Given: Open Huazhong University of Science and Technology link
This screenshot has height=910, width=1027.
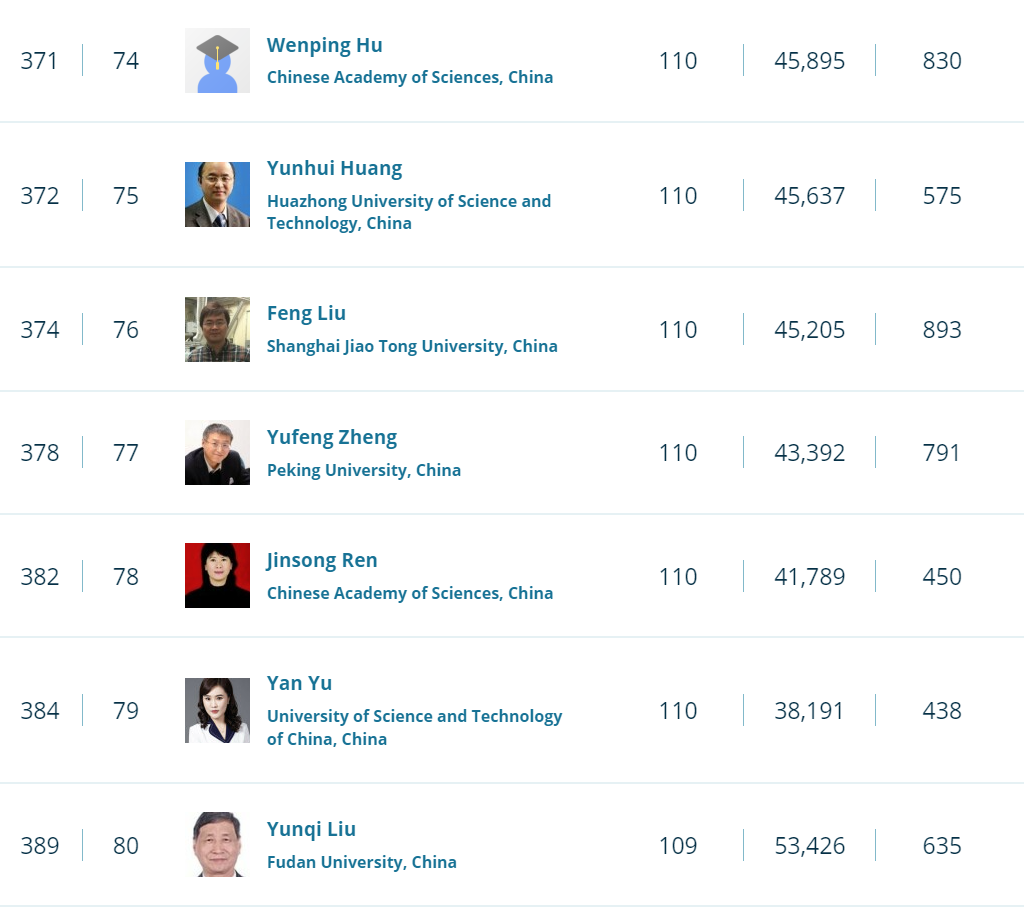Looking at the screenshot, I should pyautogui.click(x=408, y=212).
